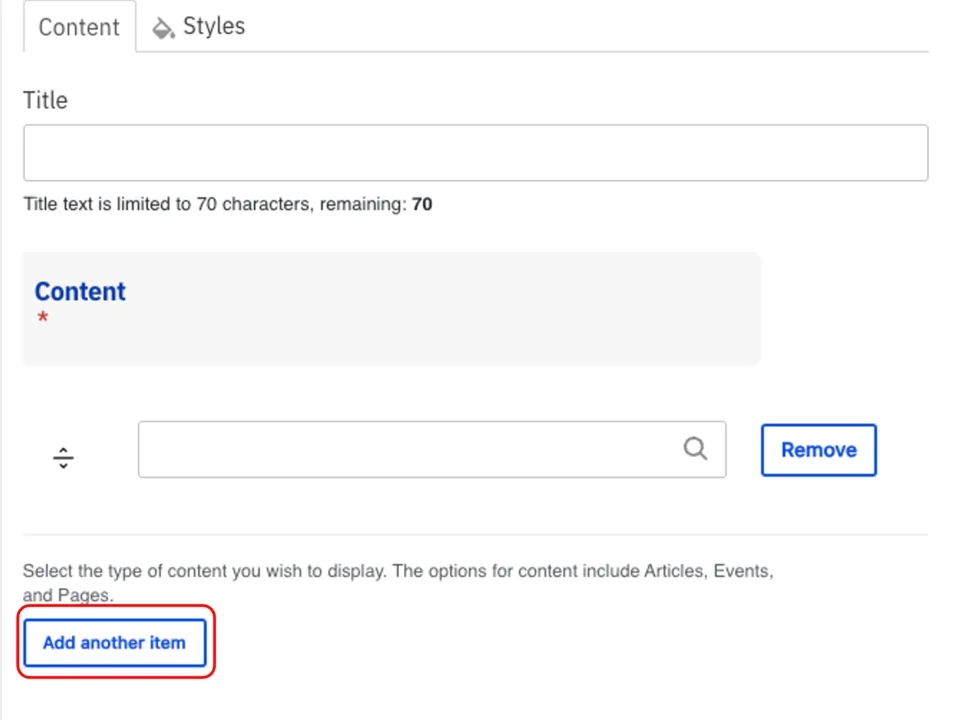Click the drag handle reorder icon
Screen dimensions: 960x720
tap(63, 458)
